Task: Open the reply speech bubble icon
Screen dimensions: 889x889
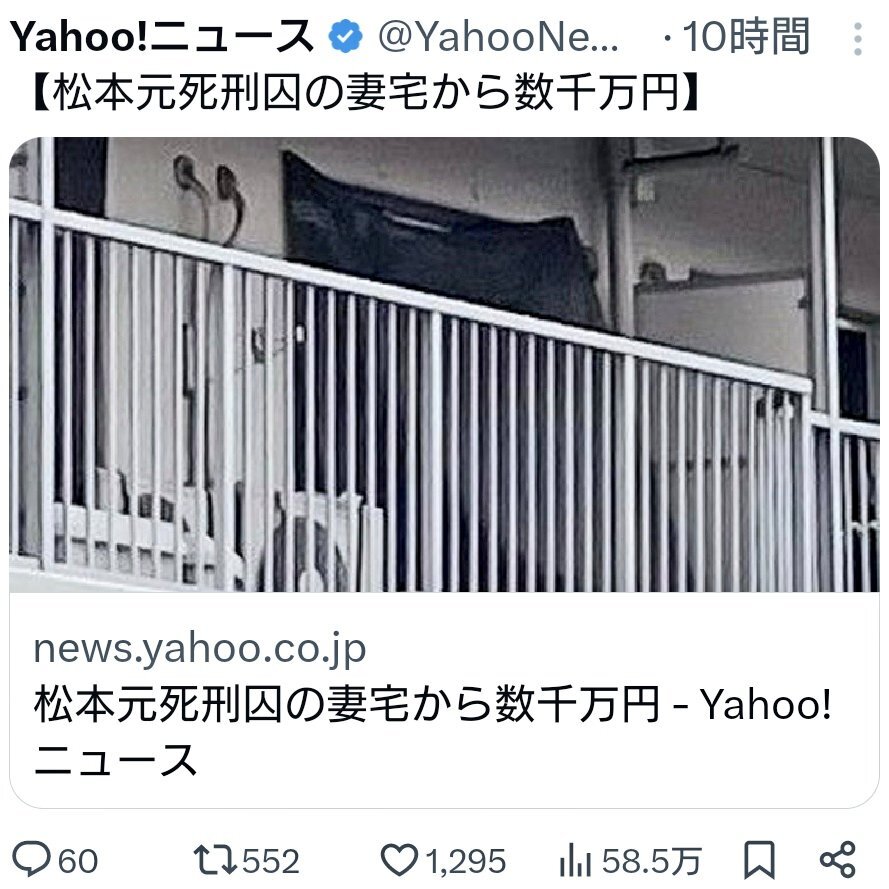Action: 32,860
